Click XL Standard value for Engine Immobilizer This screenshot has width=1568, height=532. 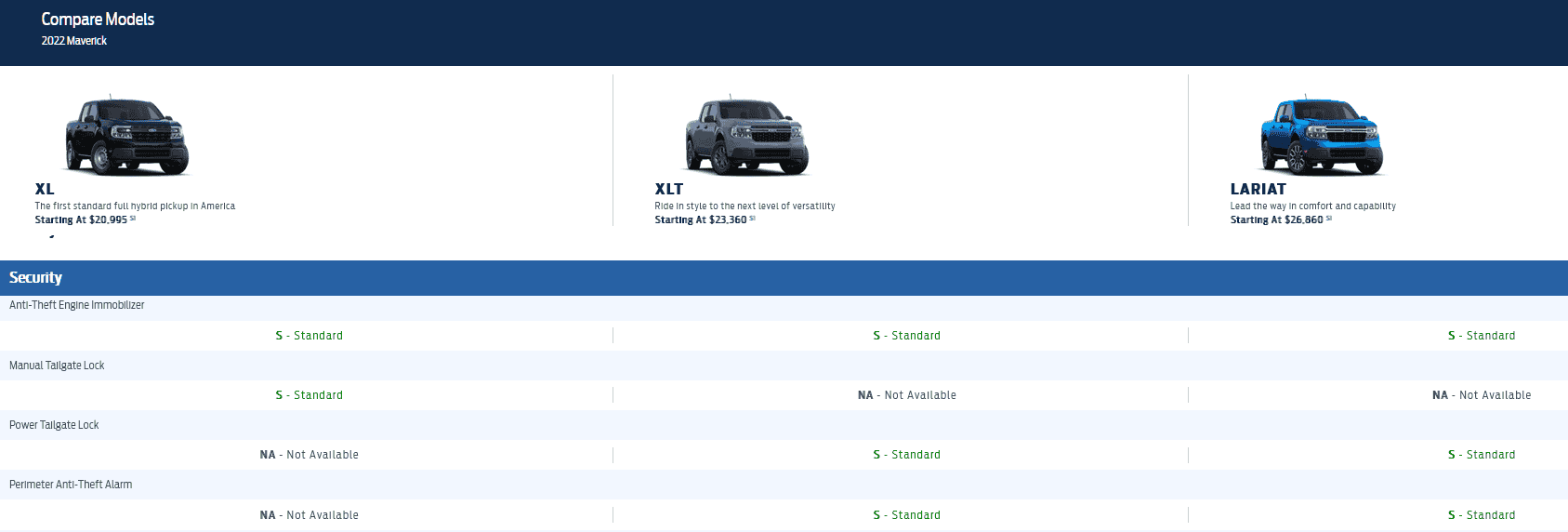(x=309, y=336)
